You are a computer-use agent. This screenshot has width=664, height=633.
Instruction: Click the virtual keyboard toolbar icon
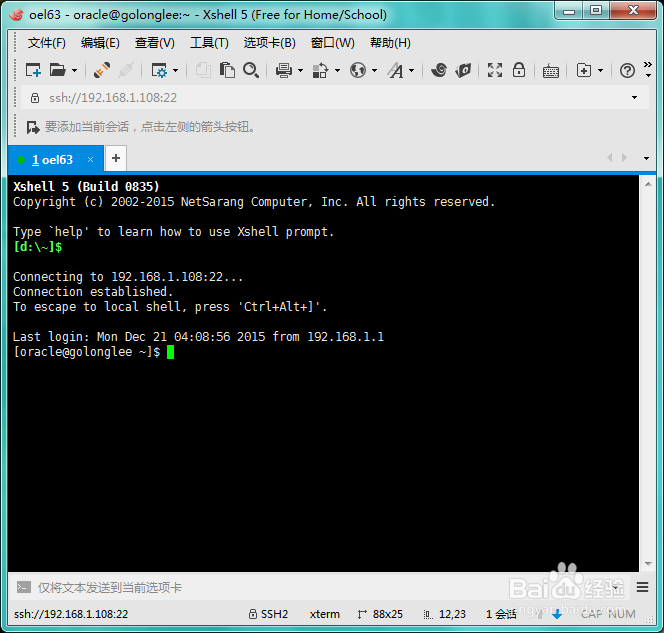pos(551,71)
